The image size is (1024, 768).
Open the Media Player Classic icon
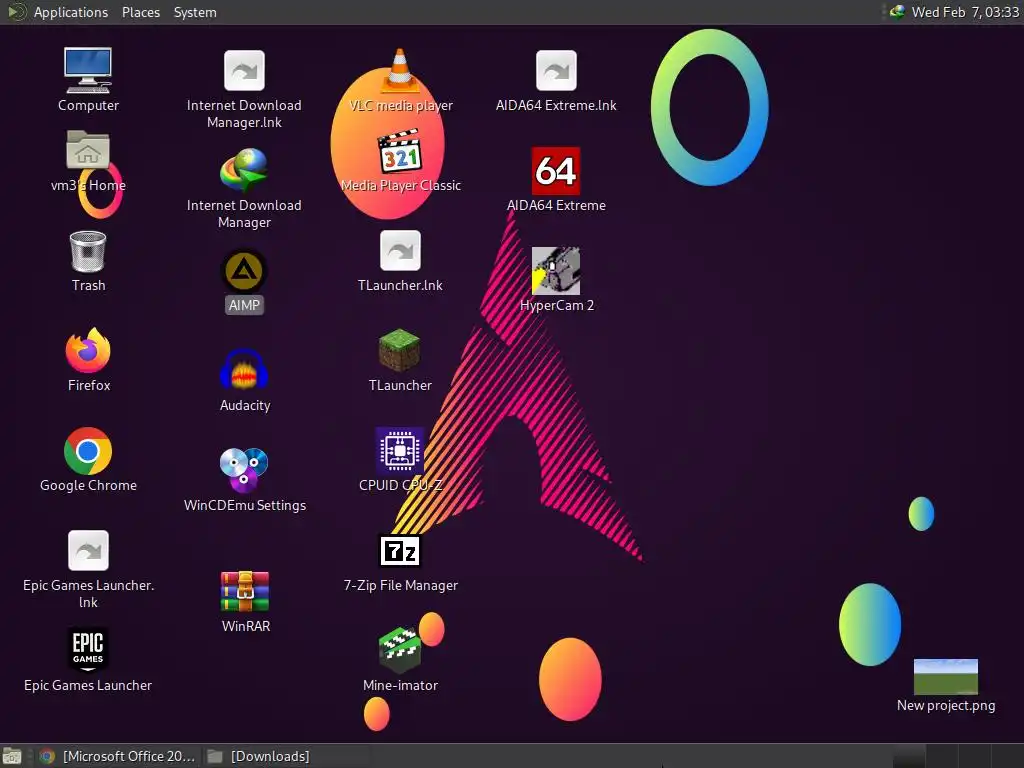(400, 152)
